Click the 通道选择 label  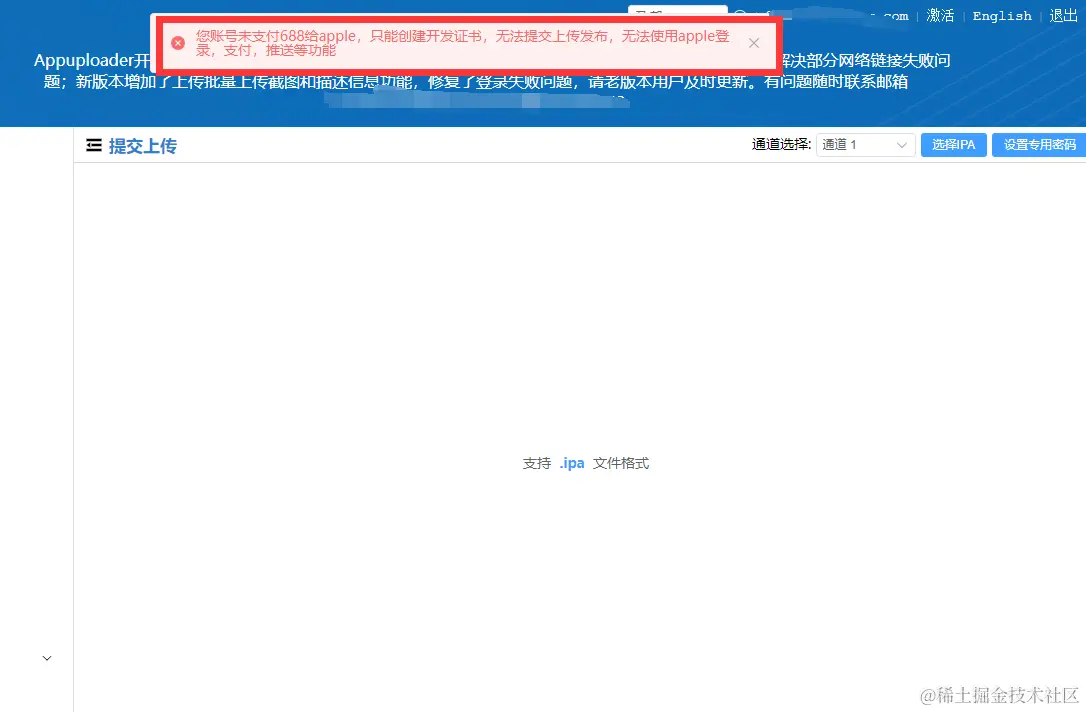coord(781,144)
